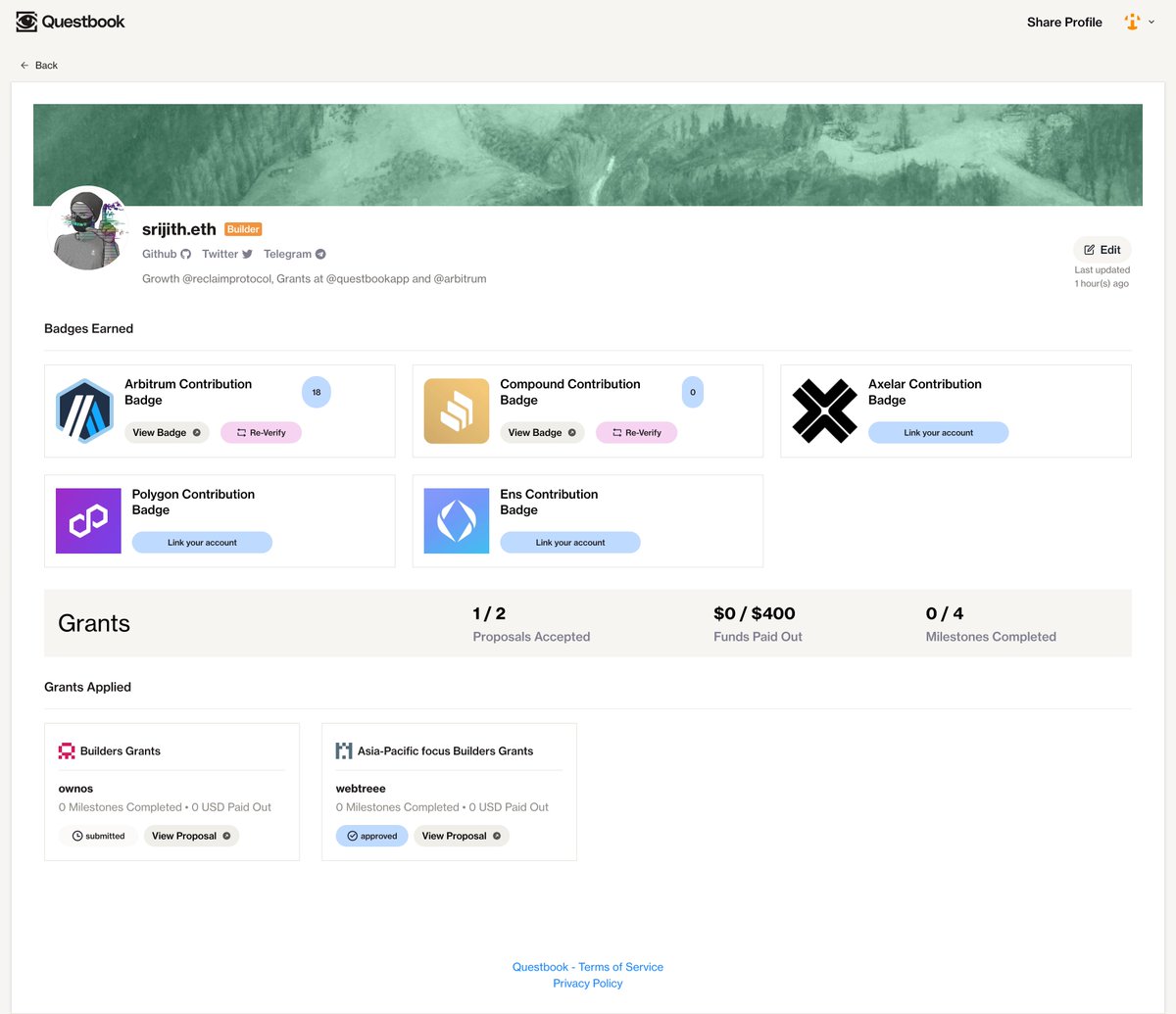The image size is (1176, 1014).
Task: Click the Last updated 1 hour(s) ago text
Action: [x=1102, y=277]
